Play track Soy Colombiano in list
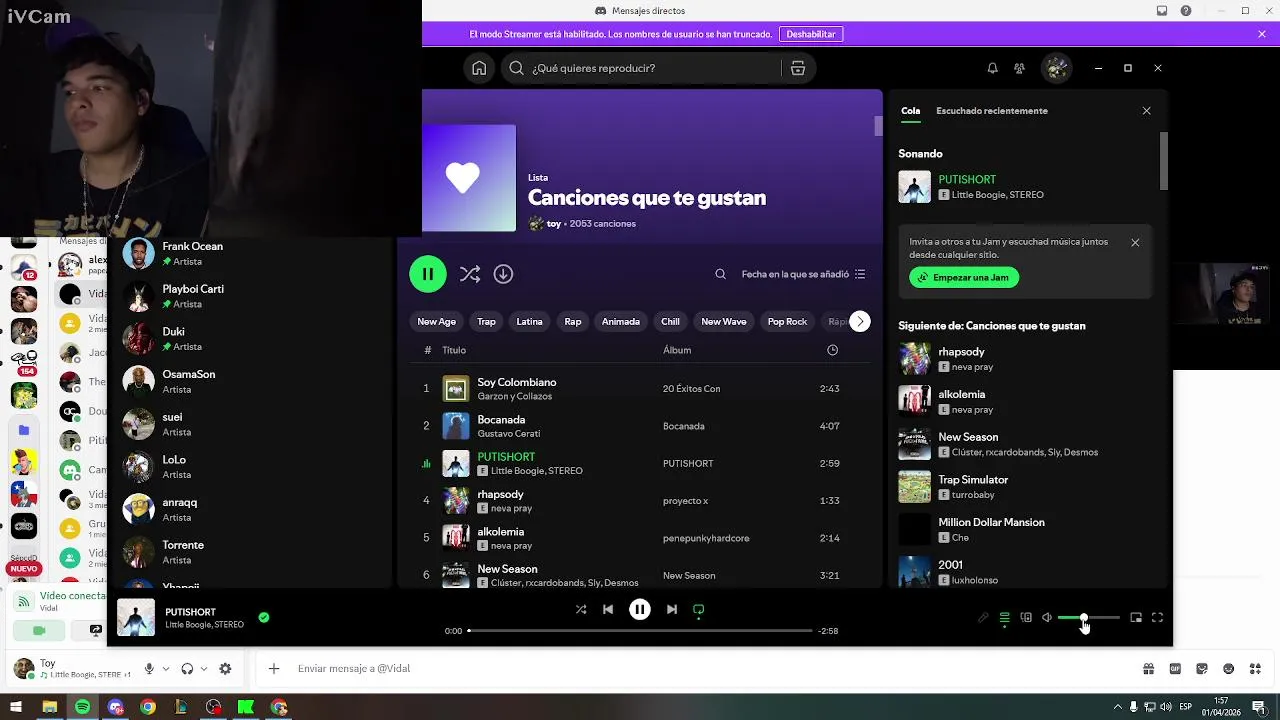This screenshot has width=1280, height=720. (x=640, y=388)
